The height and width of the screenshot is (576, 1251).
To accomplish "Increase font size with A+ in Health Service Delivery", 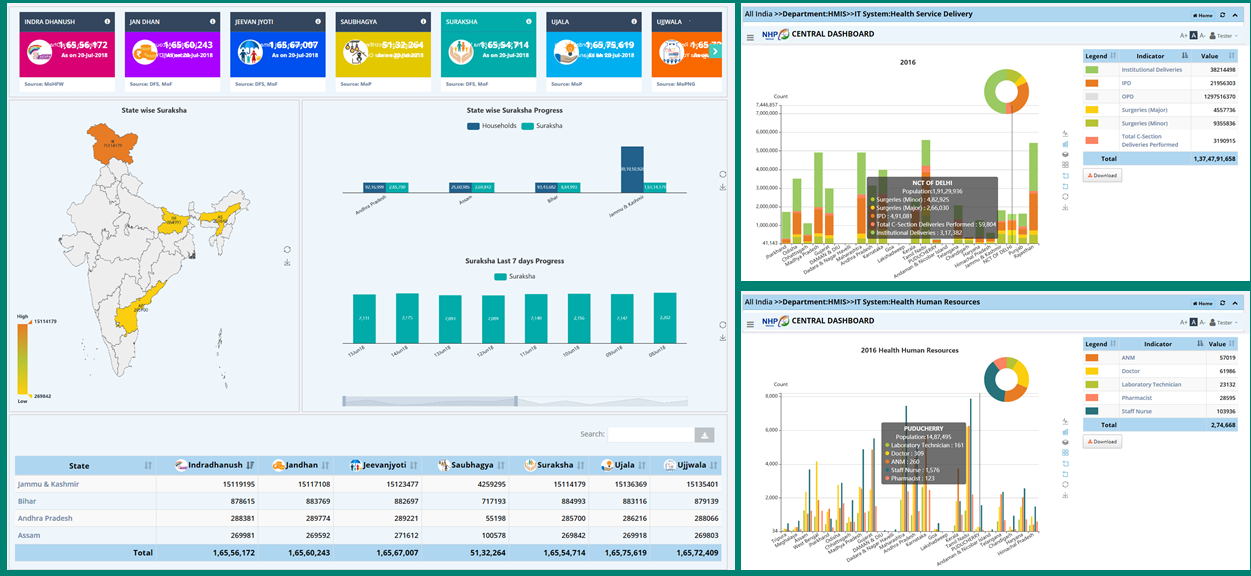I will (x=1184, y=36).
